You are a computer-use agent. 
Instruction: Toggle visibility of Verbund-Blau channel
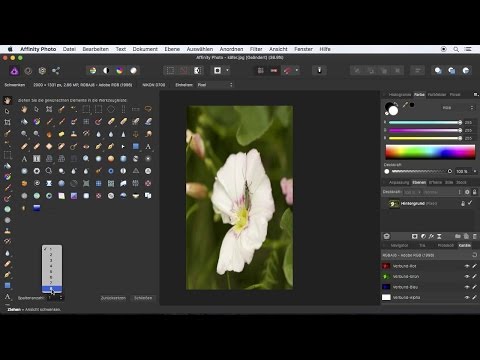[x=467, y=287]
